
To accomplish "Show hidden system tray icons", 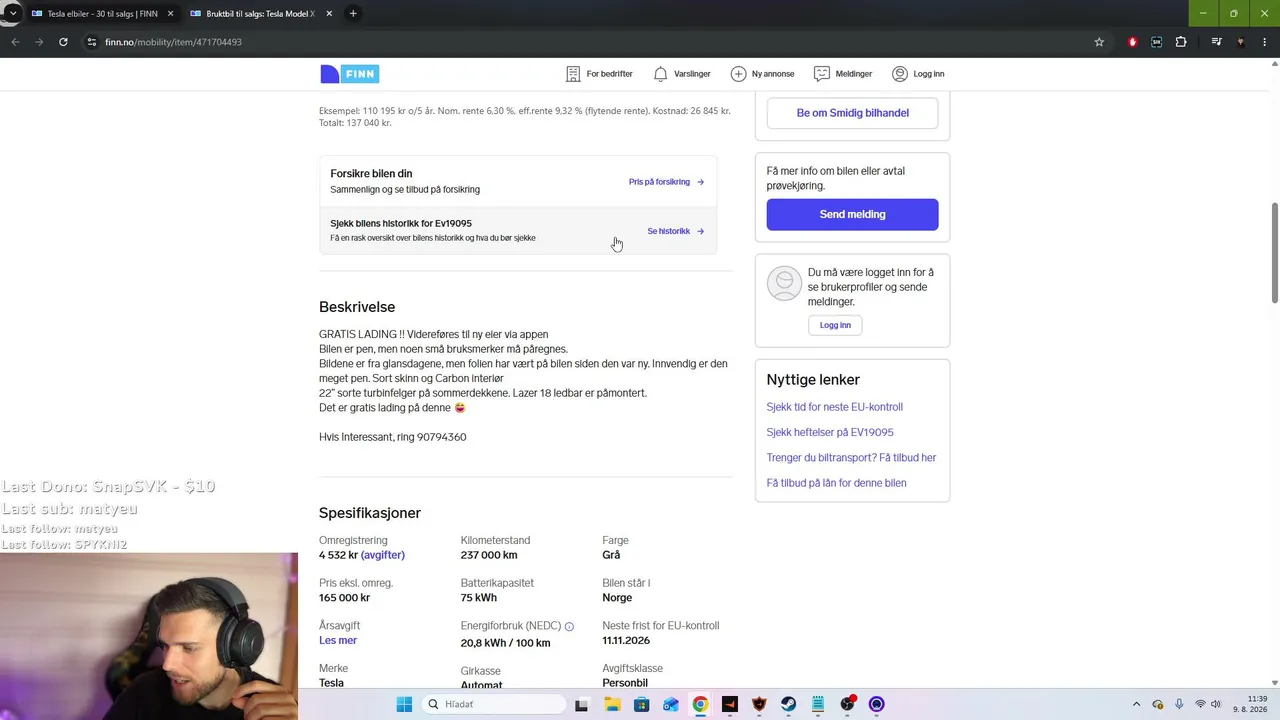I will pos(1136,704).
